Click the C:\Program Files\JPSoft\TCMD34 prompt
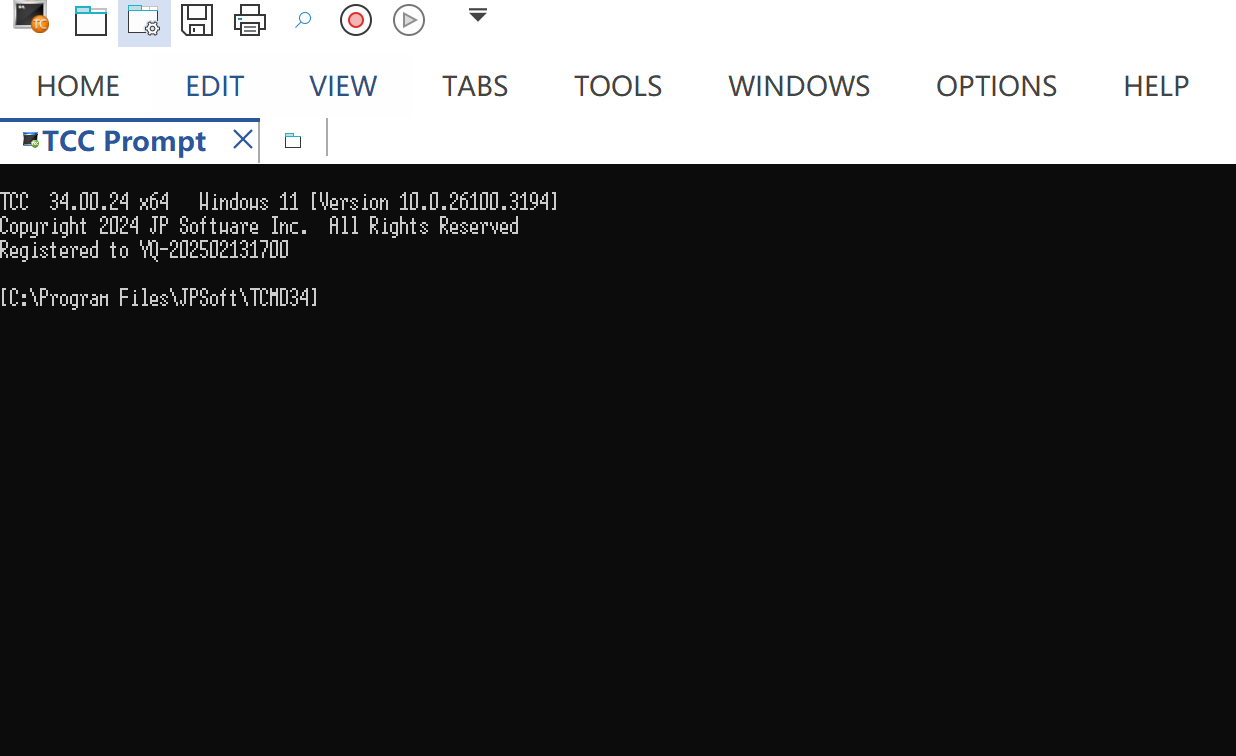 159,298
